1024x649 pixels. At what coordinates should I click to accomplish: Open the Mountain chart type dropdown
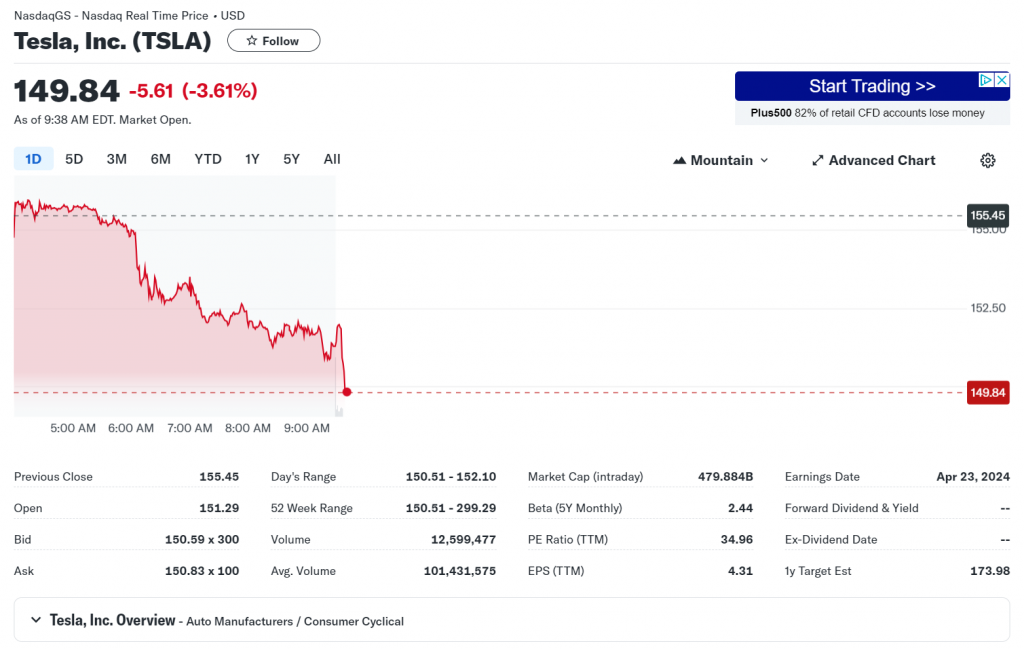pos(721,161)
